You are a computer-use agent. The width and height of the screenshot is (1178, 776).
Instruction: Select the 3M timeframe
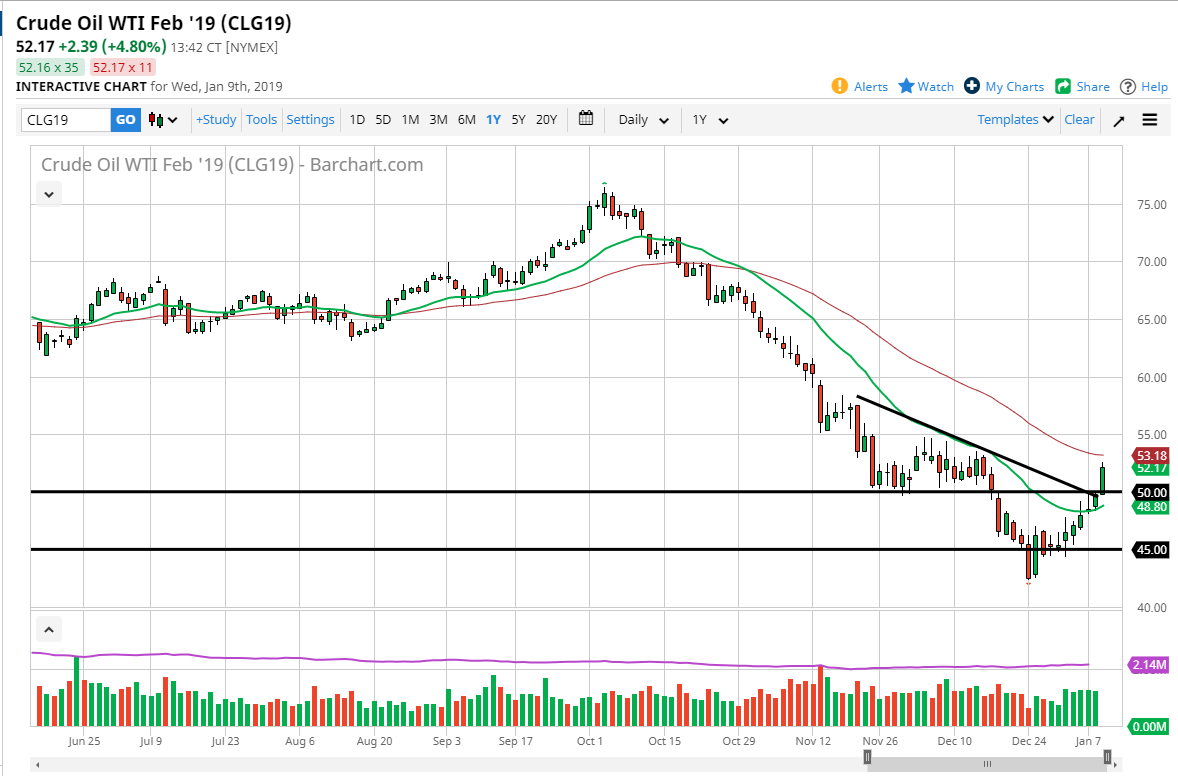437,119
